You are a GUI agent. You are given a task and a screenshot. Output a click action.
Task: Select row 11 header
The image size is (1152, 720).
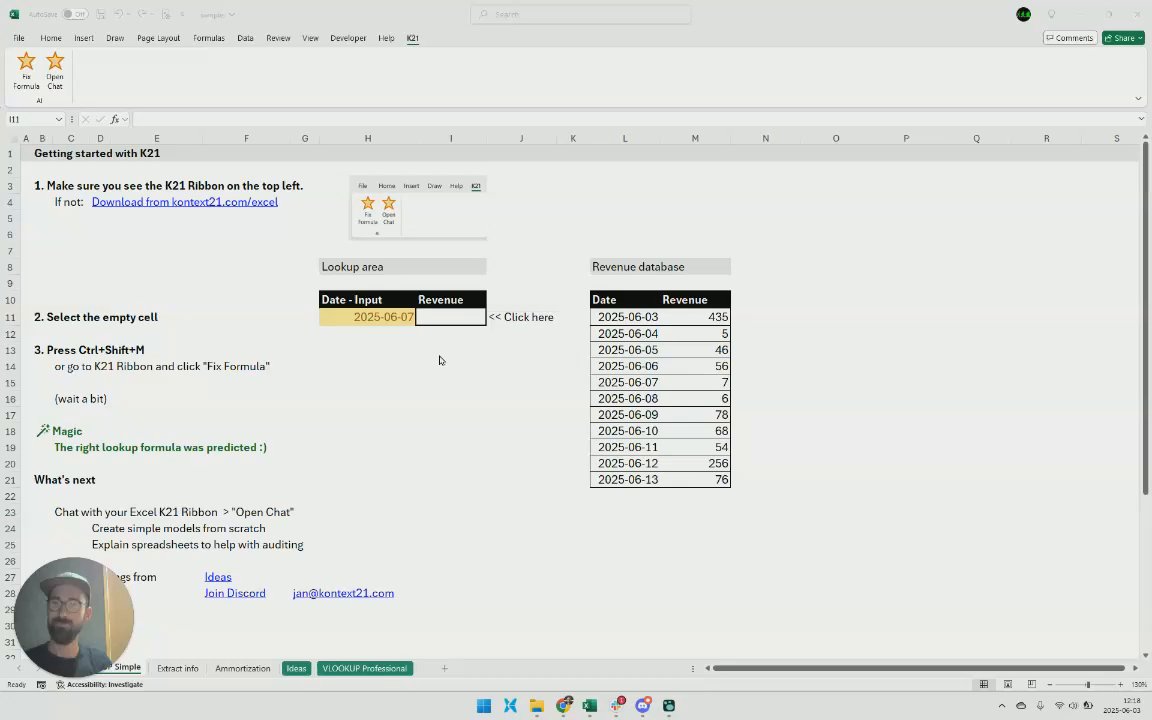tap(10, 317)
